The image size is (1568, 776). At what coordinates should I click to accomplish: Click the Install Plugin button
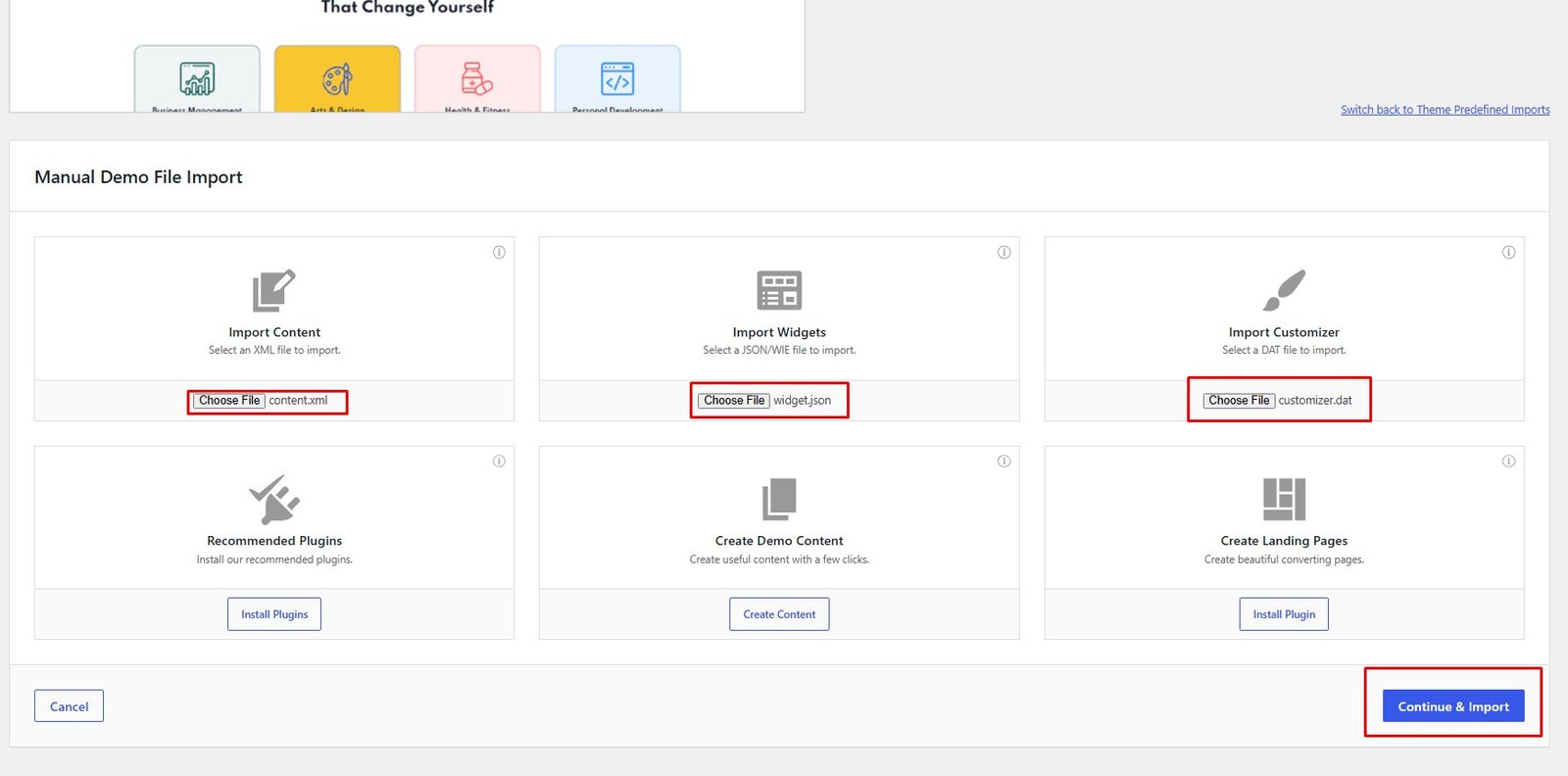(1284, 614)
